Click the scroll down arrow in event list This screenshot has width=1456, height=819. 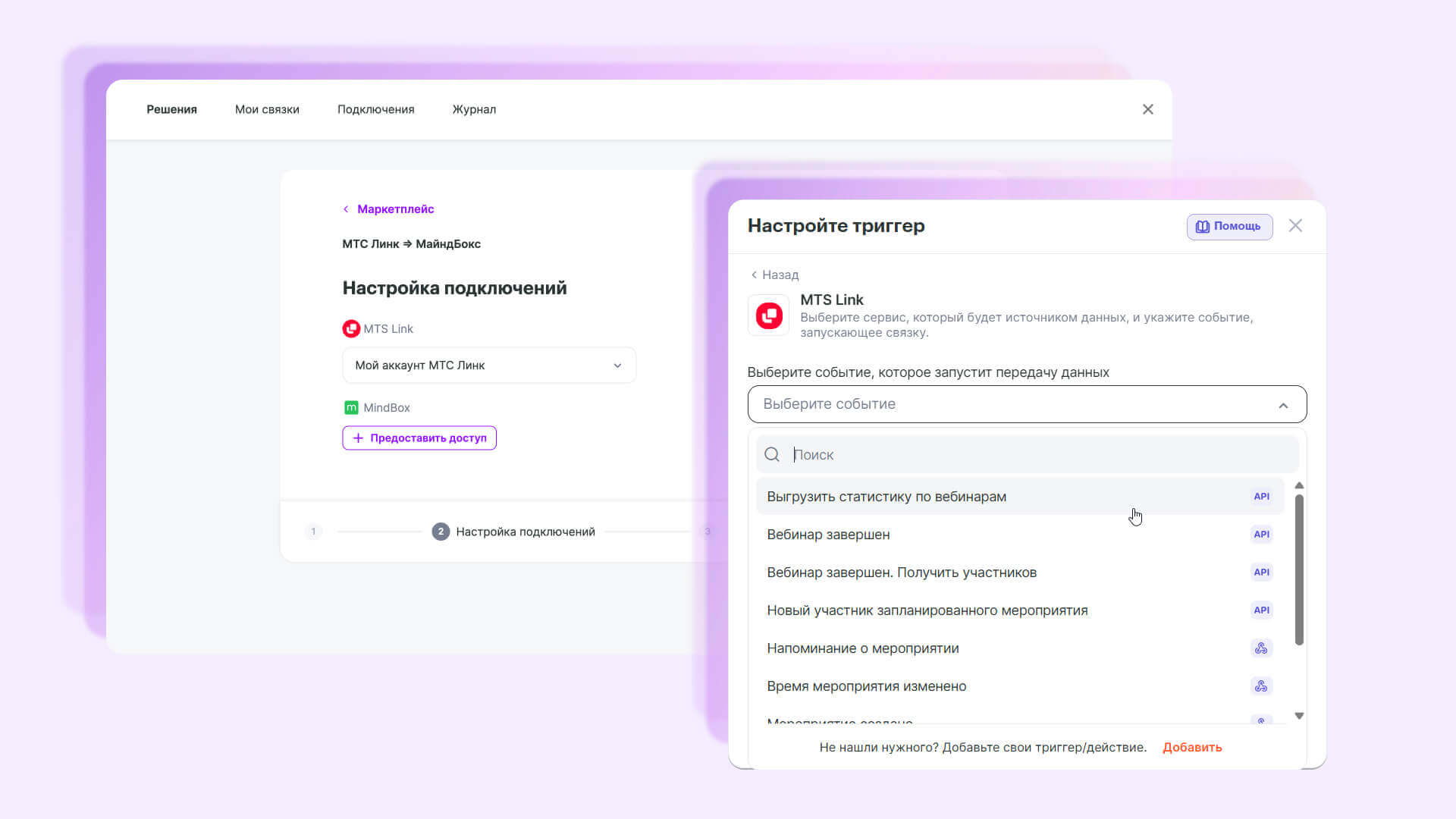(x=1299, y=716)
